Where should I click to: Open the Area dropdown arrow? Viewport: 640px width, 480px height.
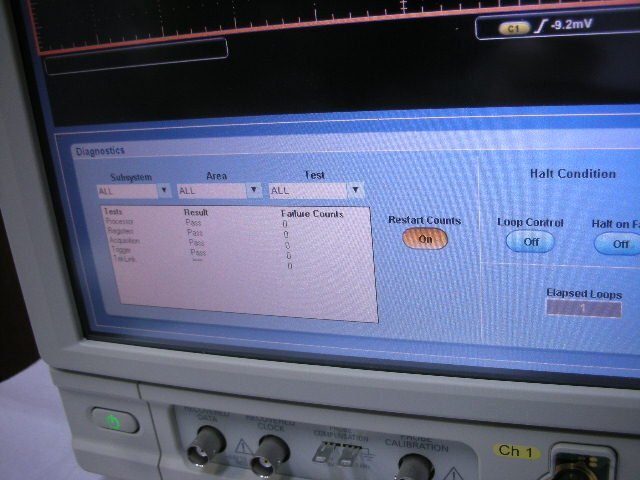[x=254, y=190]
